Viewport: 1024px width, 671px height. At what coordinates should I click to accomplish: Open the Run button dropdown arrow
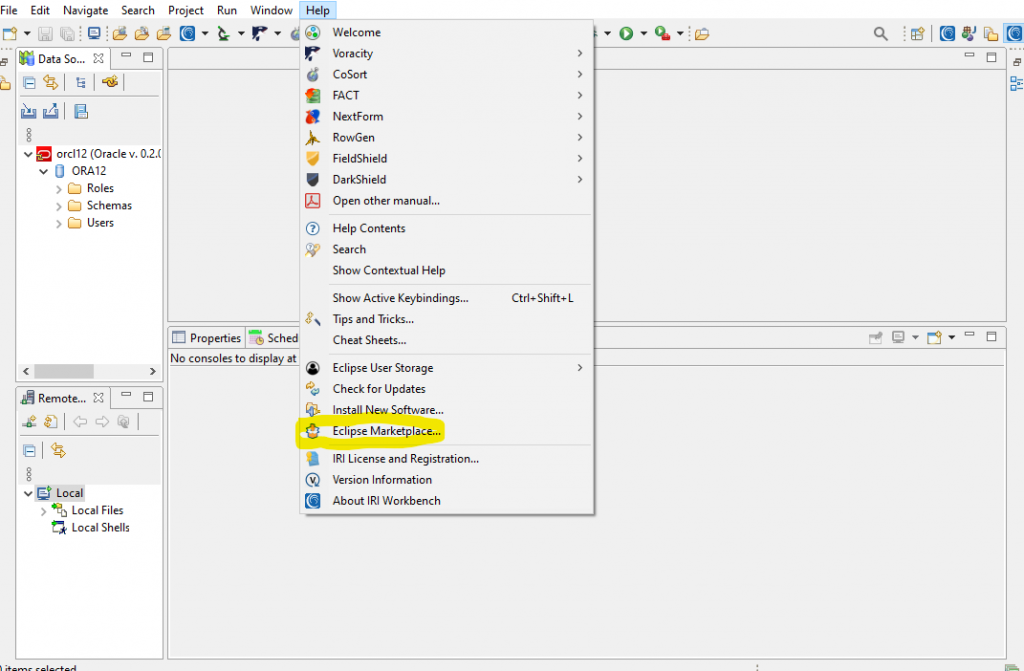(x=644, y=33)
